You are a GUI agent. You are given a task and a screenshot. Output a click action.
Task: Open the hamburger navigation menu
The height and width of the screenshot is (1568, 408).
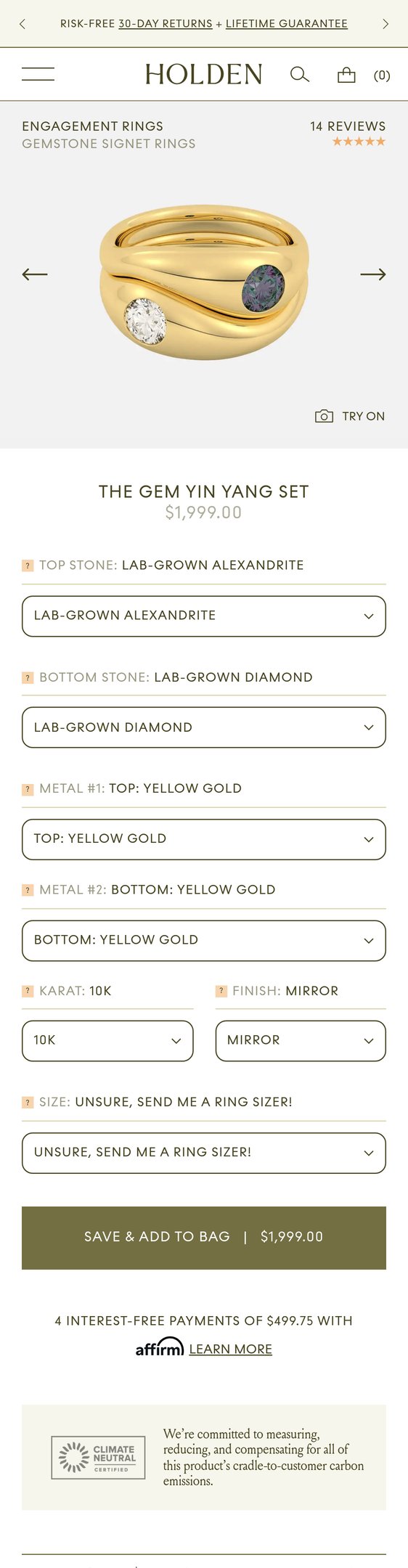(x=38, y=74)
